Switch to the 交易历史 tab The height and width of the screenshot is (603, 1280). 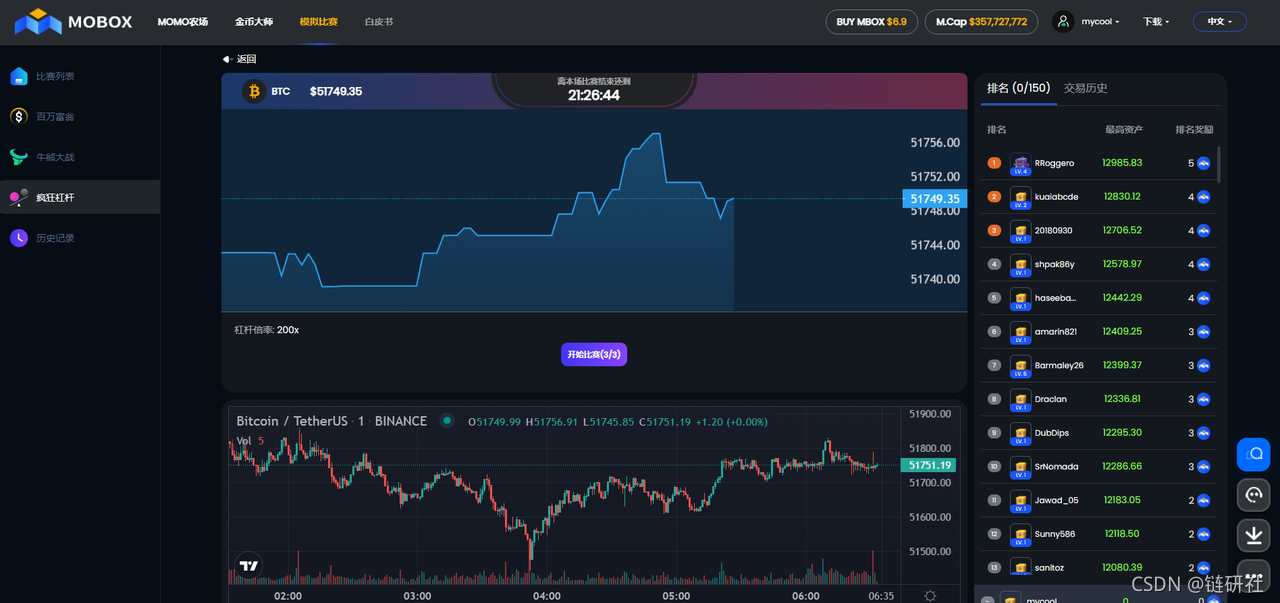click(x=1086, y=88)
